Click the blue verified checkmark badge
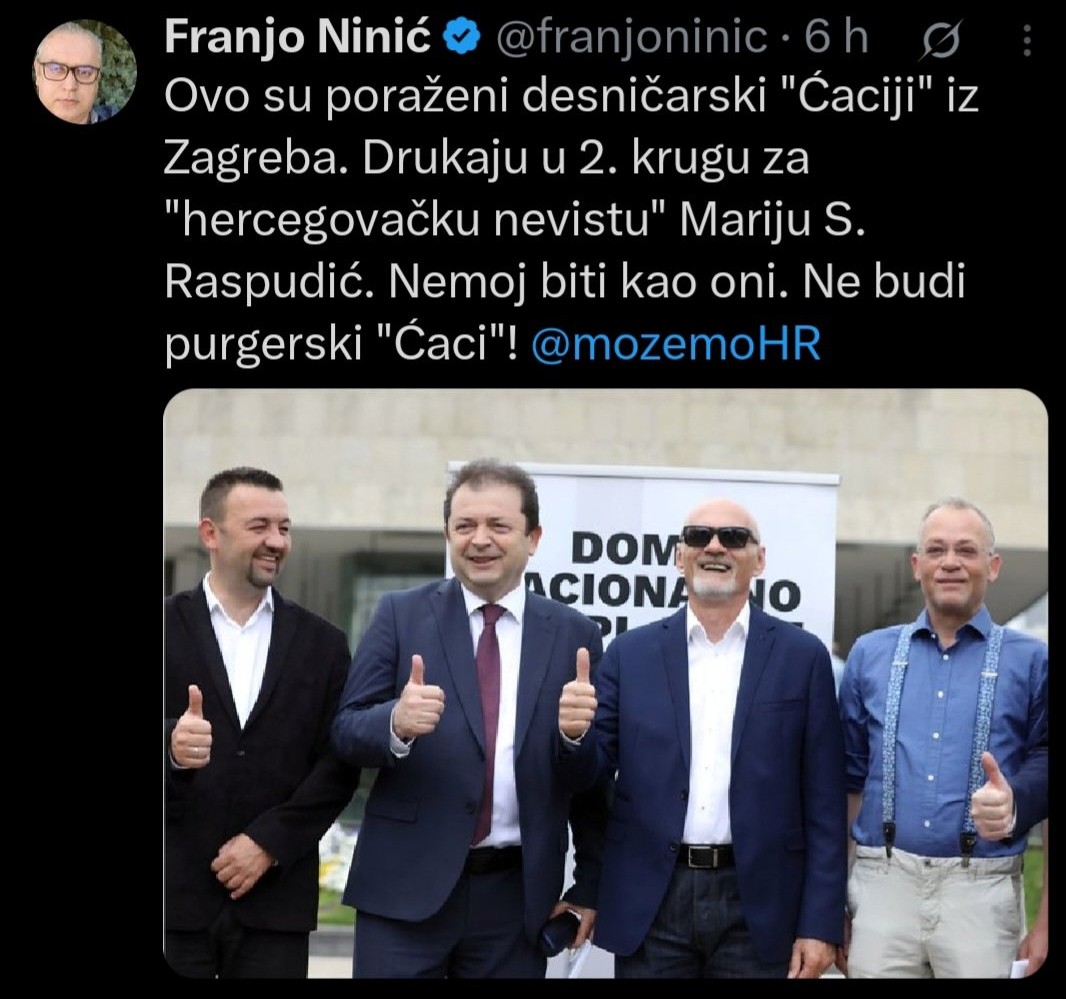Viewport: 1066px width, 999px height. [x=463, y=37]
